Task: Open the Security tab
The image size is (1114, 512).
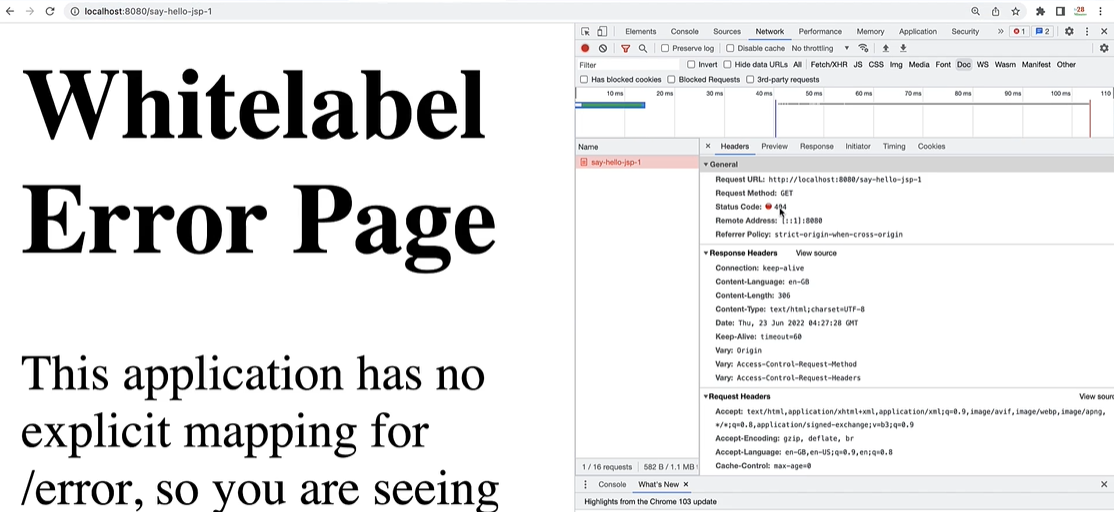Action: point(965,31)
